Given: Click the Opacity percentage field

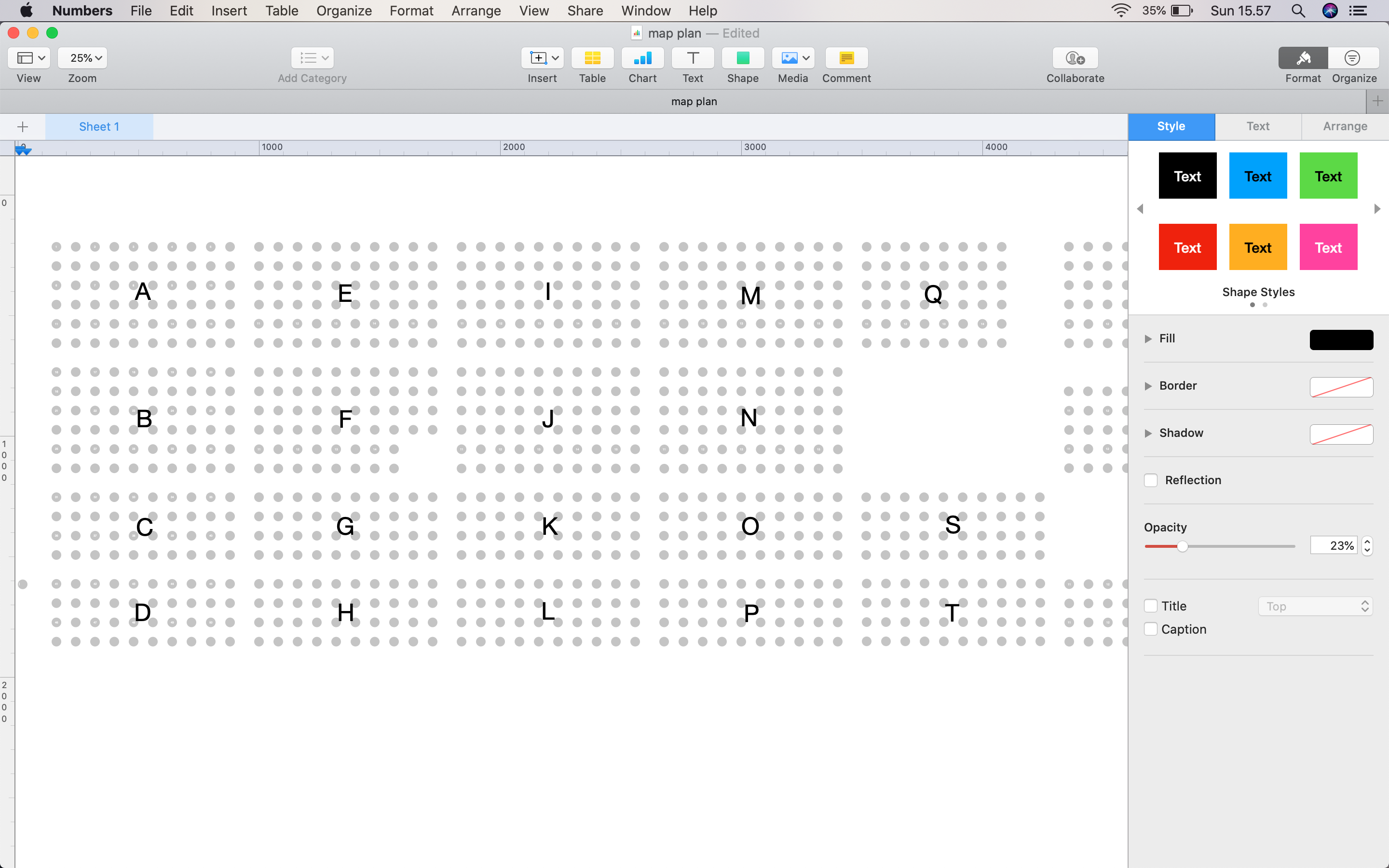Looking at the screenshot, I should pos(1334,545).
